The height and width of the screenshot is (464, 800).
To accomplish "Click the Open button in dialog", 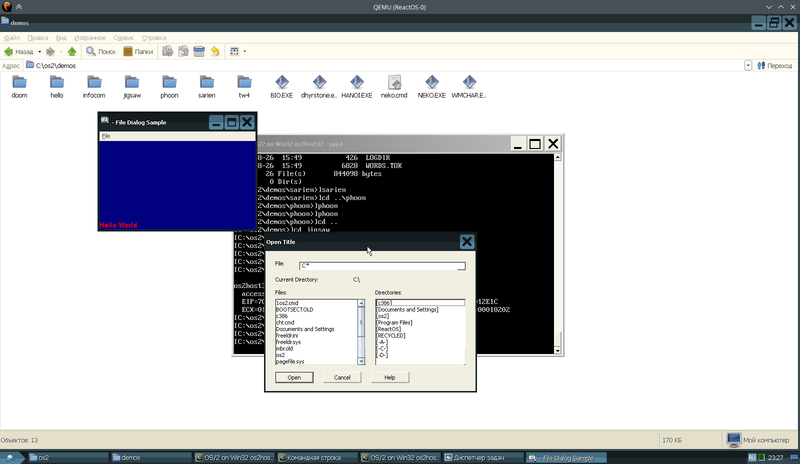I will tap(294, 377).
